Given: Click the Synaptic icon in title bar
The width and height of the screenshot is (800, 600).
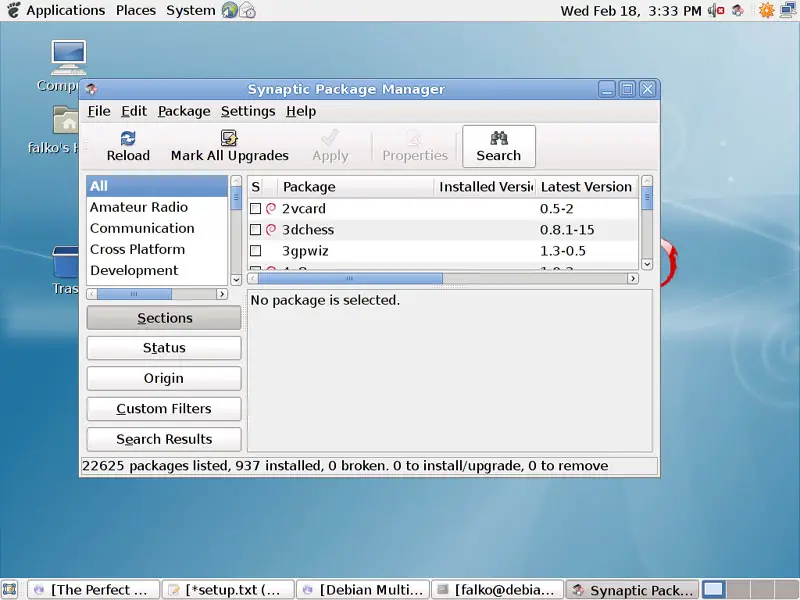Looking at the screenshot, I should pos(92,89).
